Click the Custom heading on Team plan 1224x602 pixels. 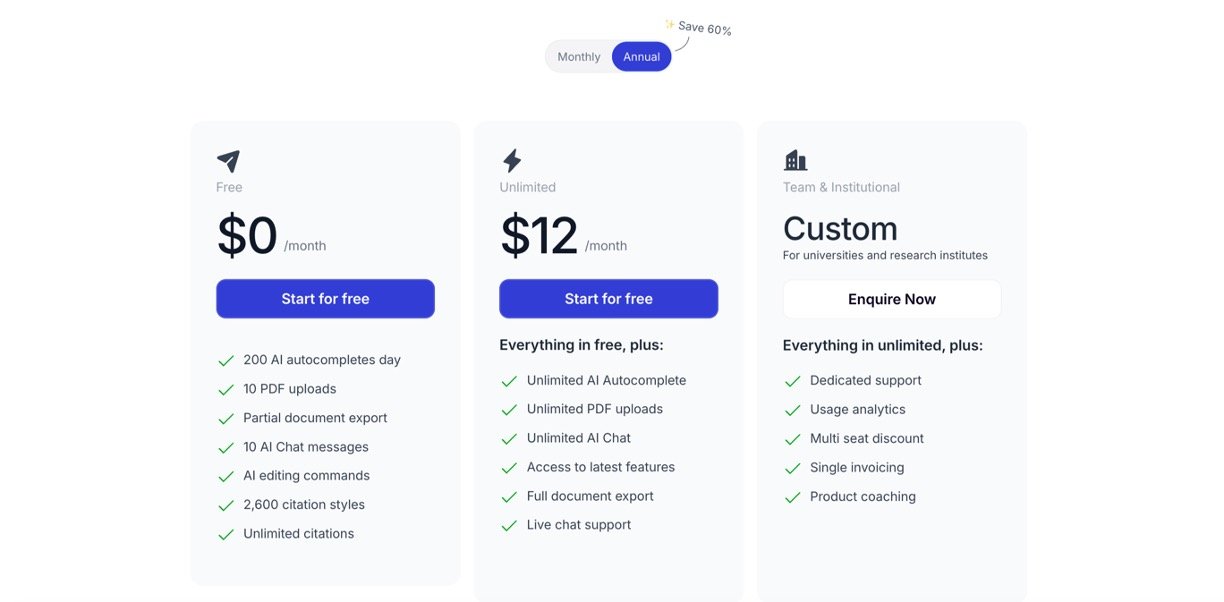click(x=840, y=228)
